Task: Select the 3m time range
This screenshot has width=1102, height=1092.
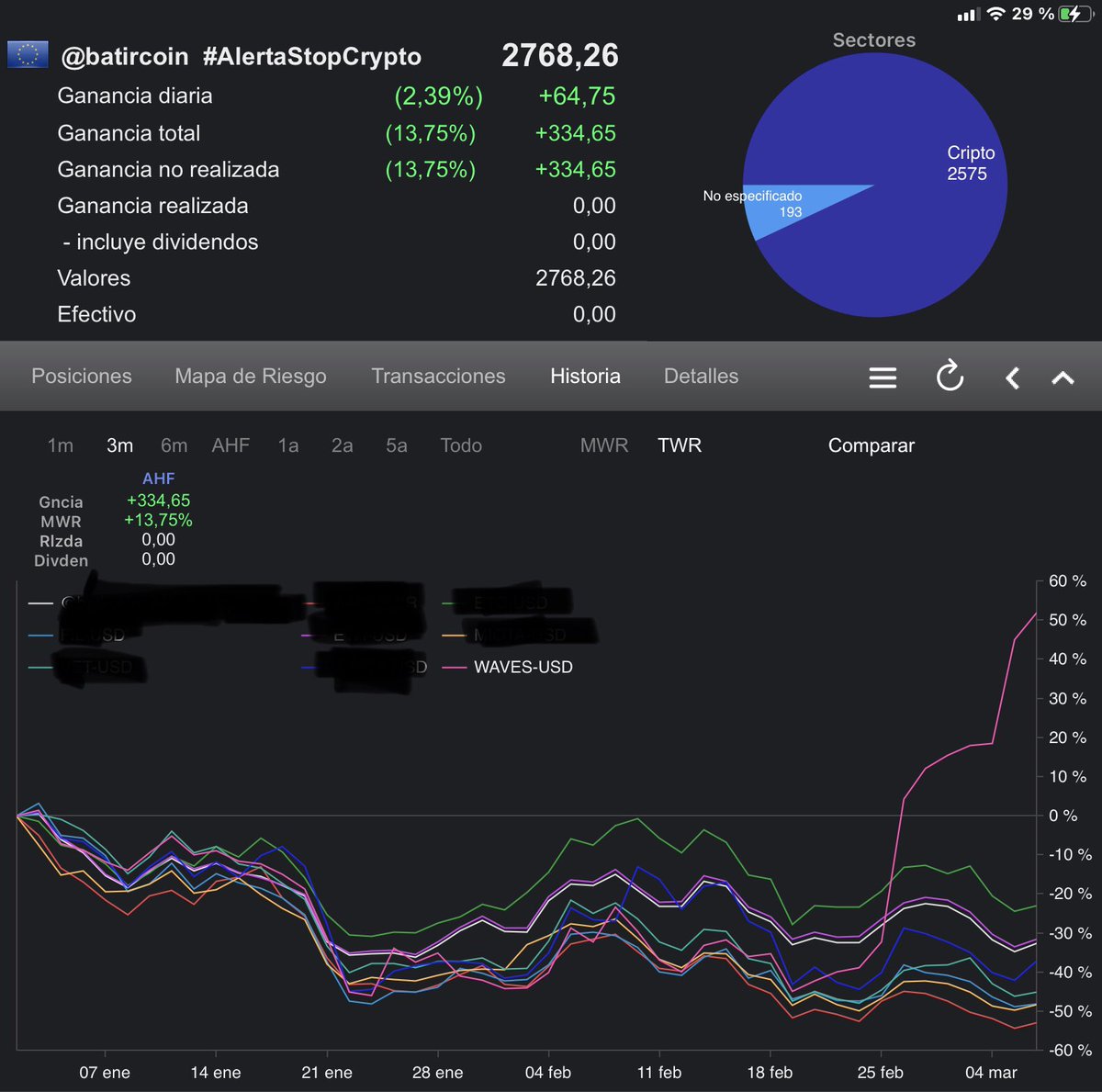Action: 119,445
